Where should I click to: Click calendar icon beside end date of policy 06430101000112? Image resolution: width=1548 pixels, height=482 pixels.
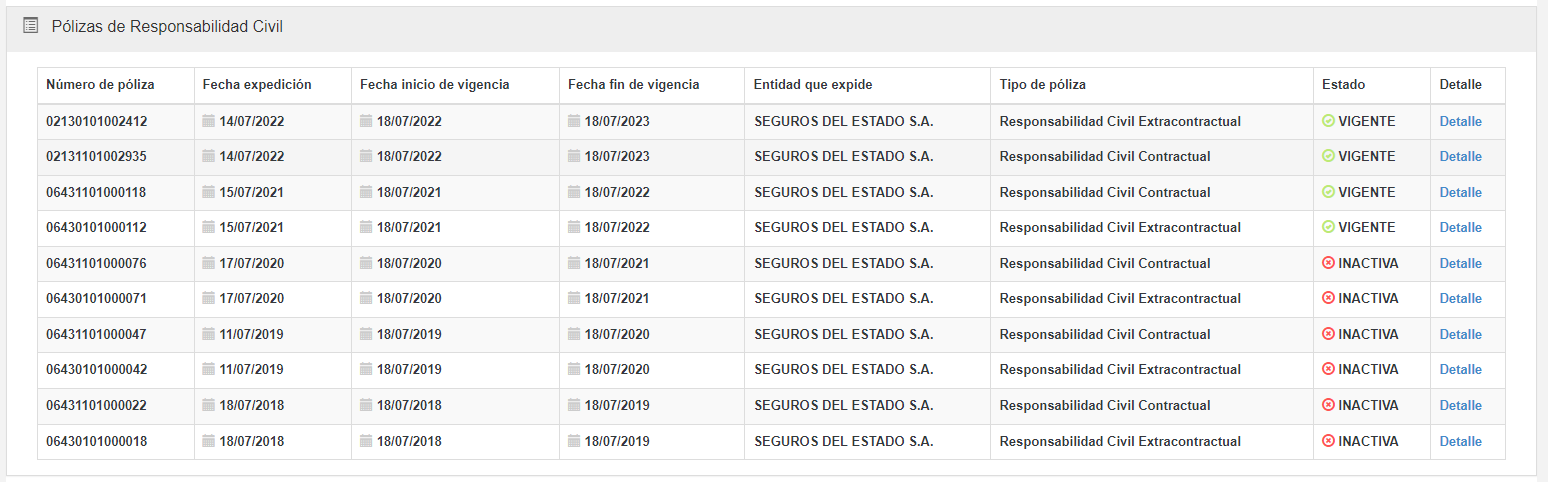(574, 227)
